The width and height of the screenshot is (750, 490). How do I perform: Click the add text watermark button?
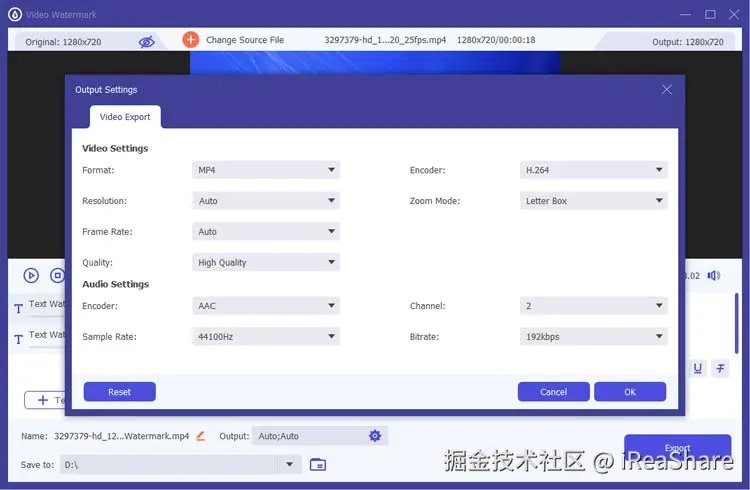pyautogui.click(x=46, y=400)
